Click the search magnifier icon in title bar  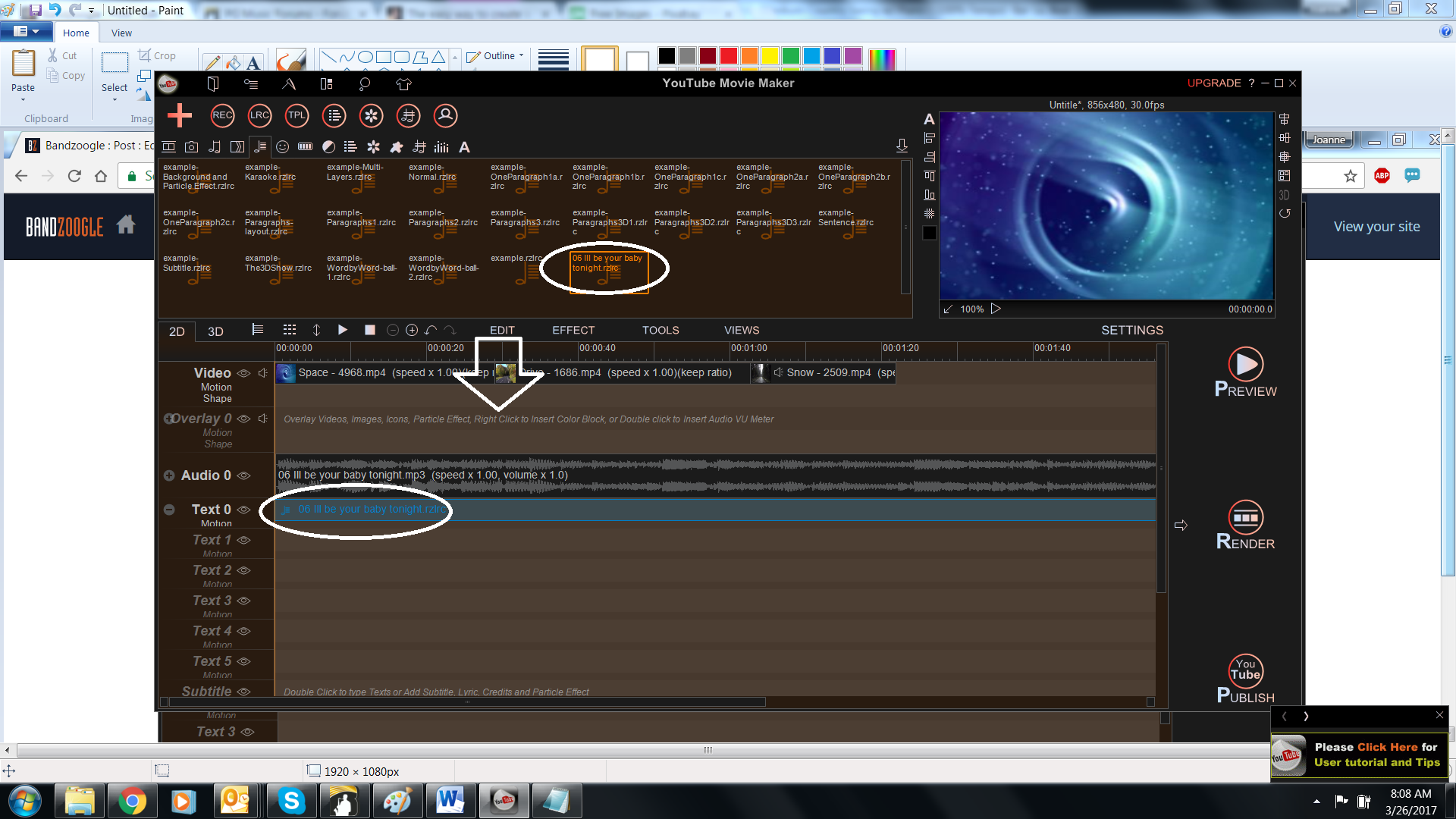click(x=365, y=84)
